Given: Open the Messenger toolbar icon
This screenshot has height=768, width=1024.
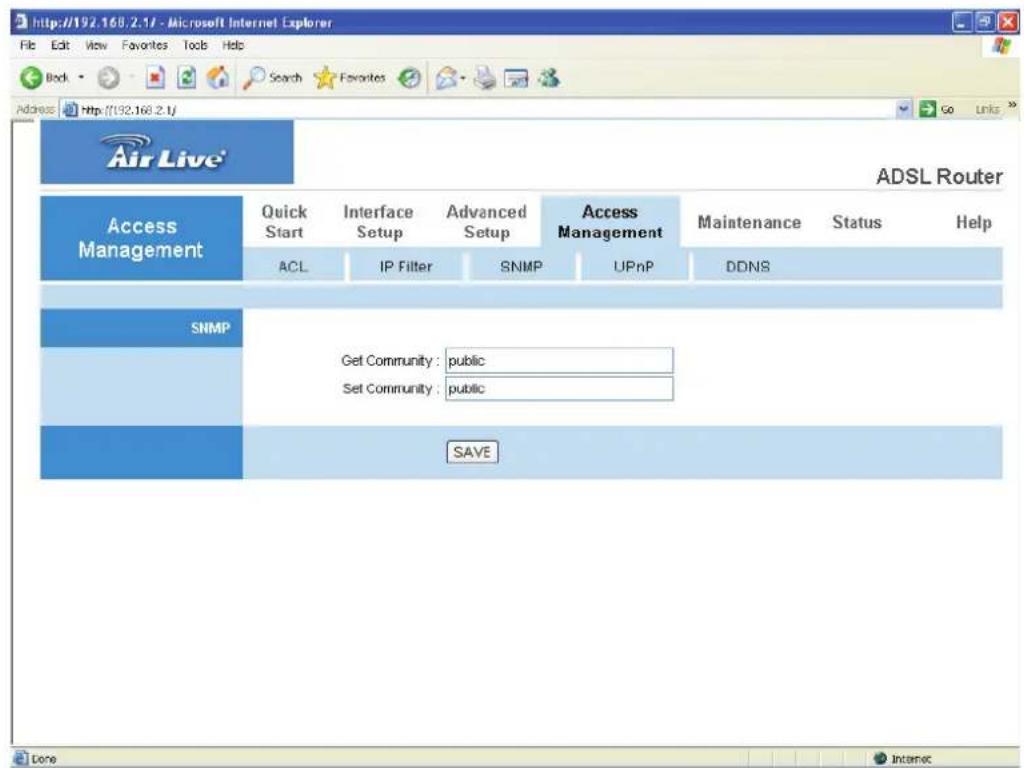Looking at the screenshot, I should point(549,78).
